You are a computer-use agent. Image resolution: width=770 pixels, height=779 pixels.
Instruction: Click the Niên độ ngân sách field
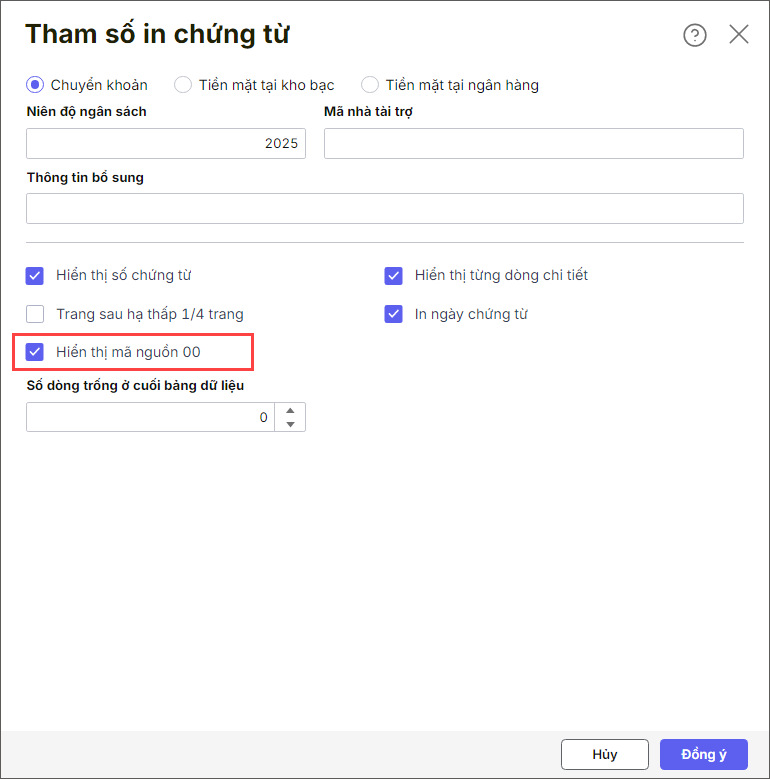pos(166,143)
